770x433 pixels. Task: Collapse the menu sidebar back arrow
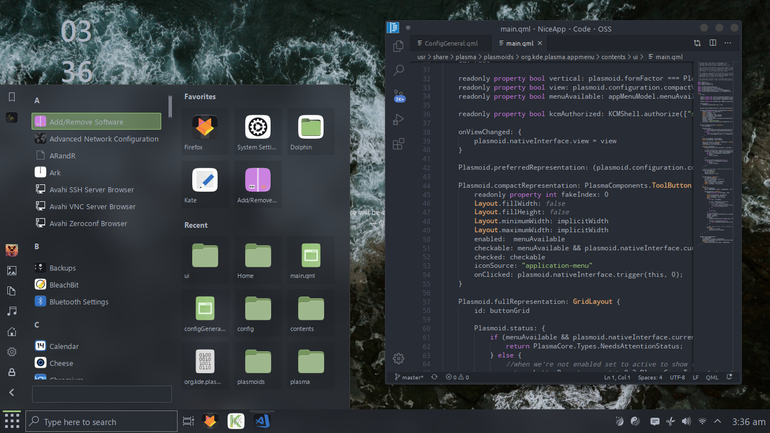pos(12,392)
